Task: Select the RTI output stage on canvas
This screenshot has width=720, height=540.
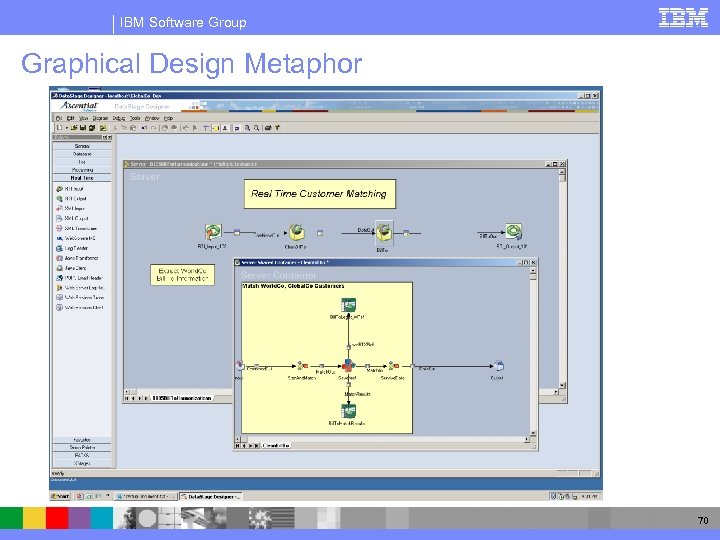Action: (513, 232)
